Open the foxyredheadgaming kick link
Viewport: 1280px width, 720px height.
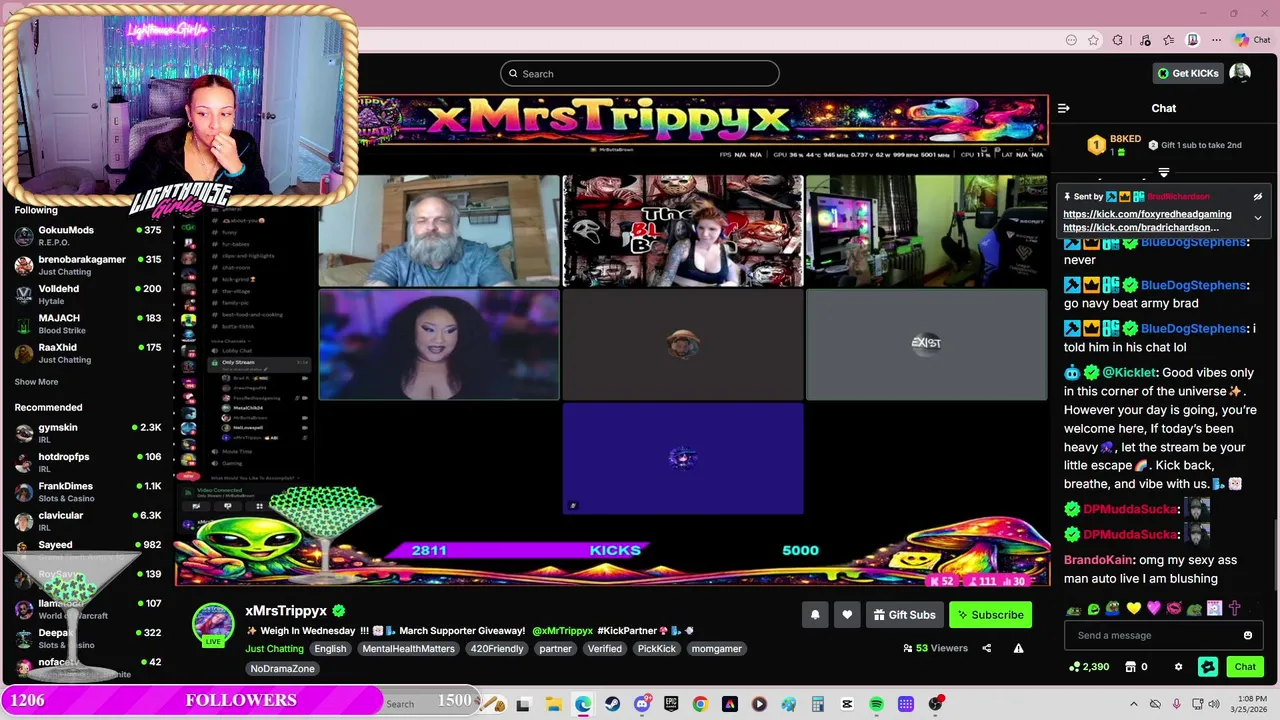pos(1147,214)
